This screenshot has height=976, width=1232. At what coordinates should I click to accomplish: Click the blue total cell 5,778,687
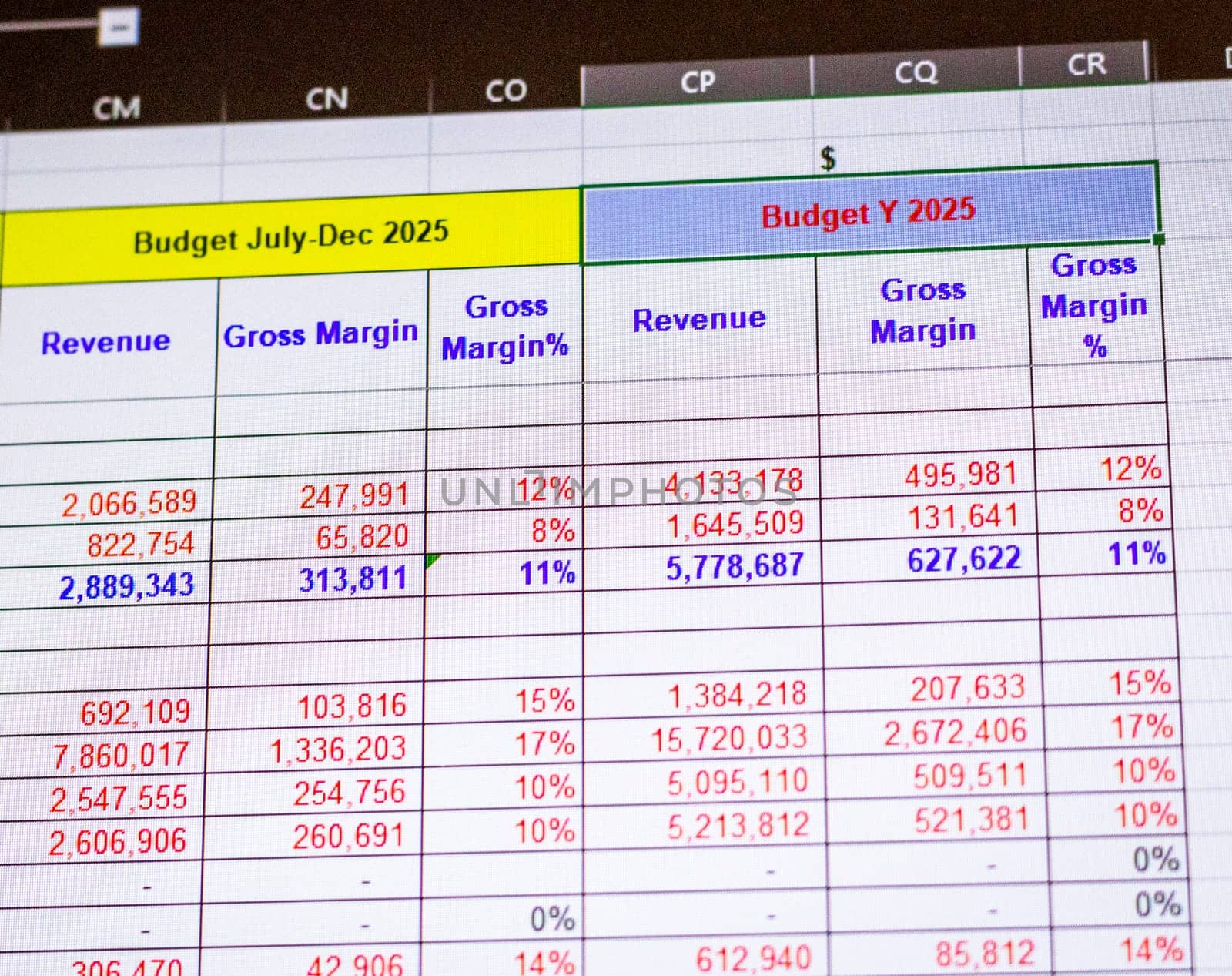click(x=702, y=567)
